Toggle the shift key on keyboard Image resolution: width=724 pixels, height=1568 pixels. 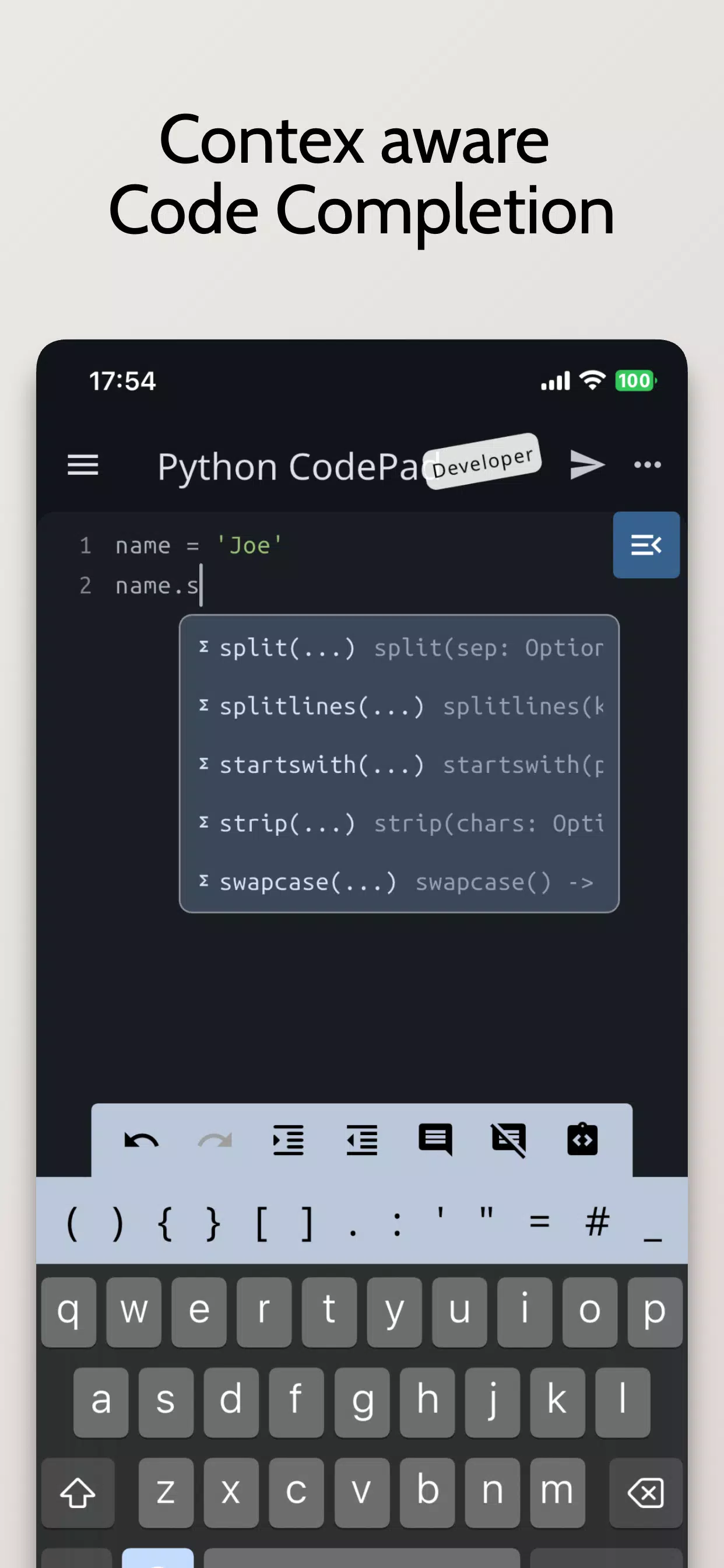tap(78, 1493)
